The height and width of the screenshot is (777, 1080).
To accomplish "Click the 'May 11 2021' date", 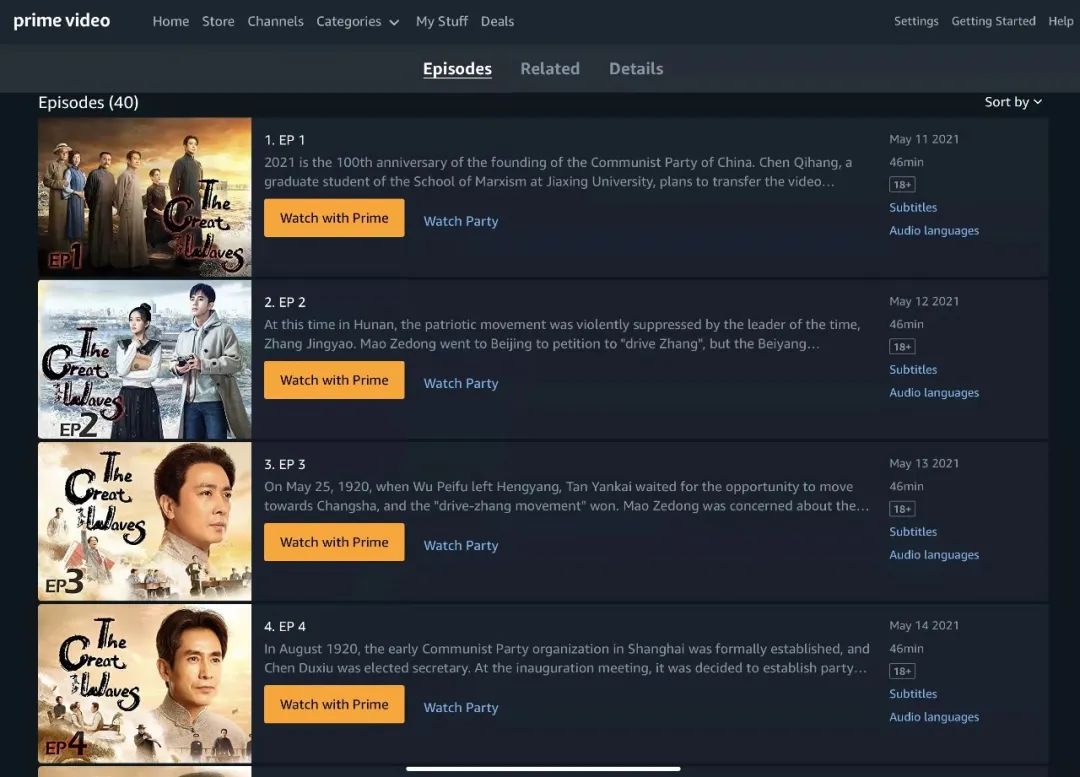I will coord(924,139).
